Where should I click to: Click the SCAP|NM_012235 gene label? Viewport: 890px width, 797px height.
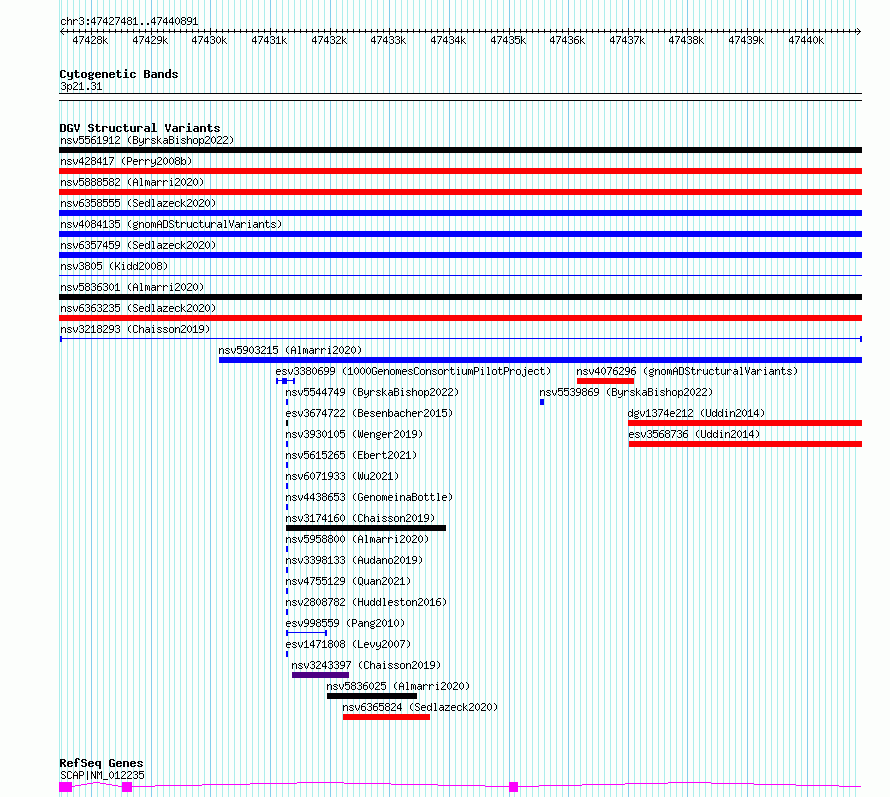point(102,775)
